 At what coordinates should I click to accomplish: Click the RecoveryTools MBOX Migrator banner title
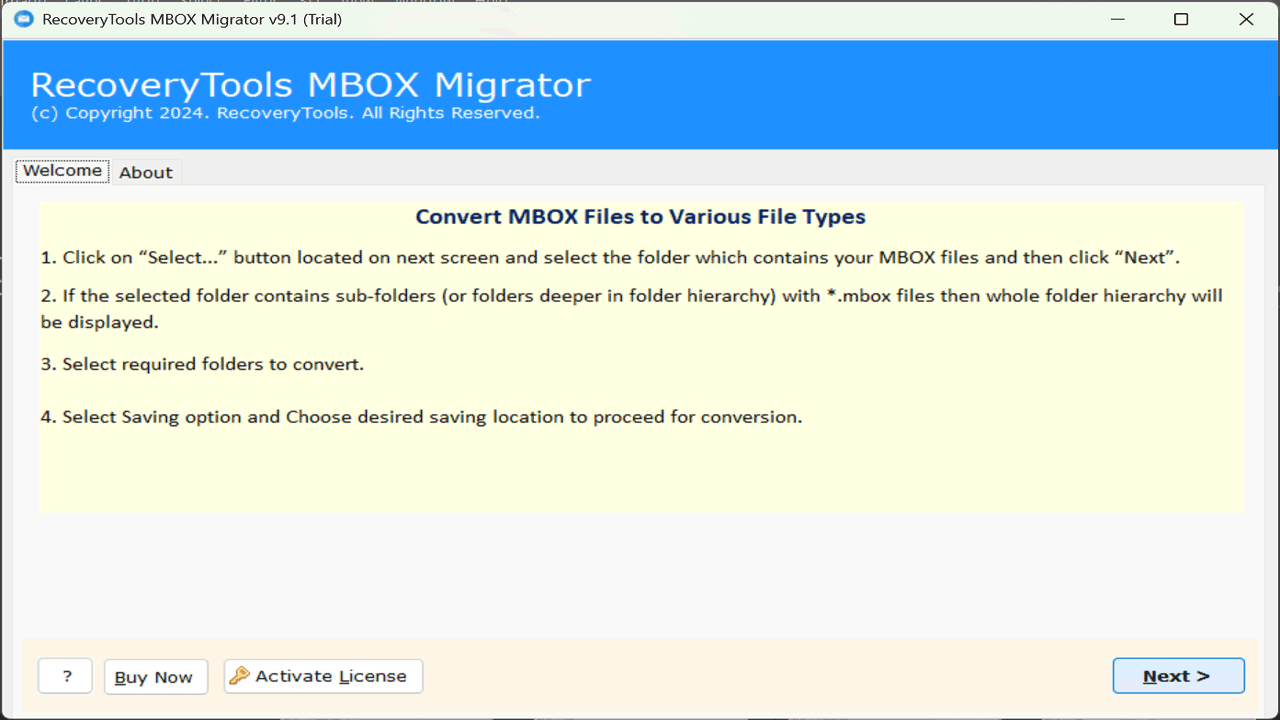pyautogui.click(x=310, y=84)
